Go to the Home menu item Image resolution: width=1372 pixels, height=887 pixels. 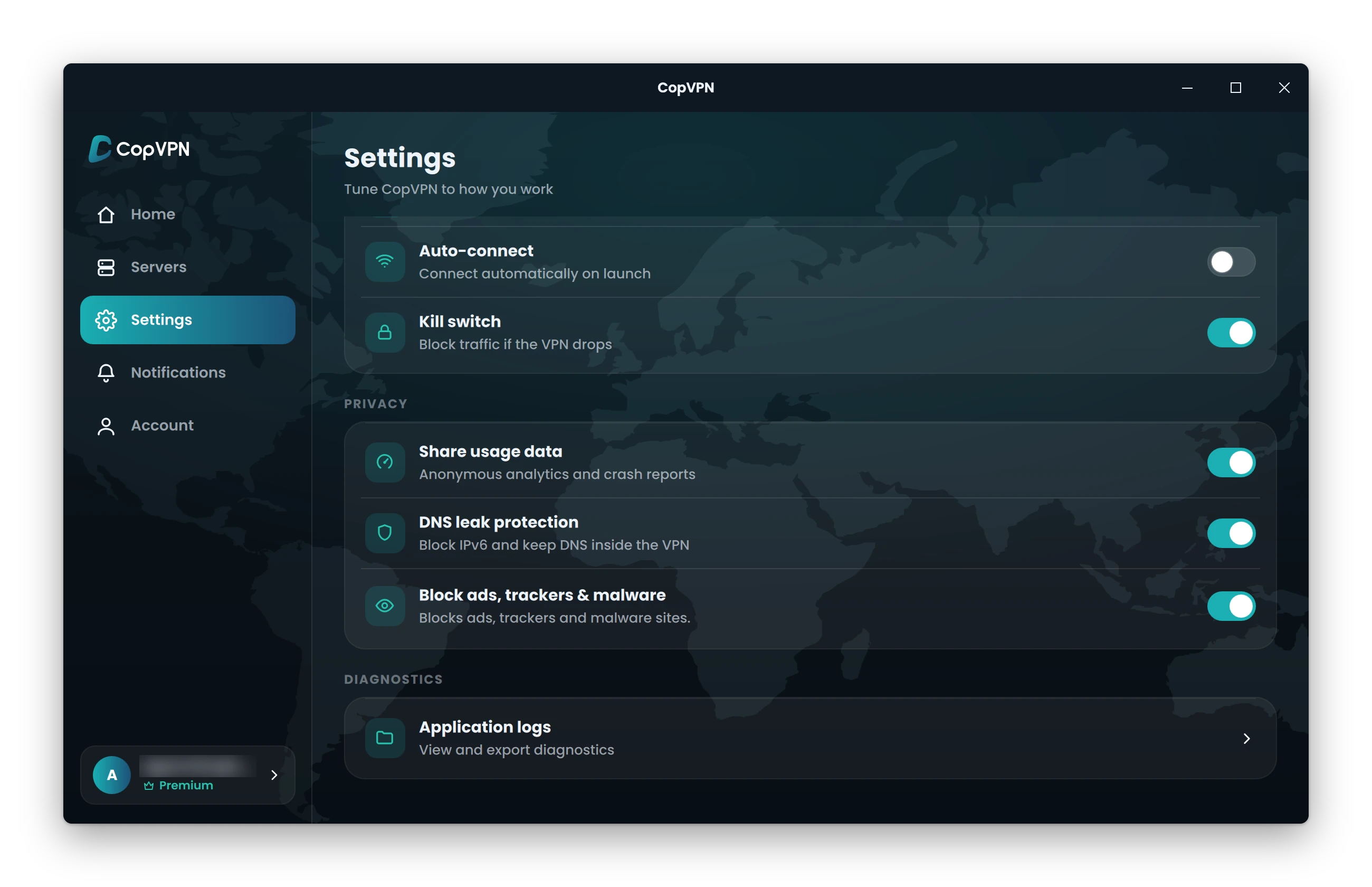coord(188,214)
